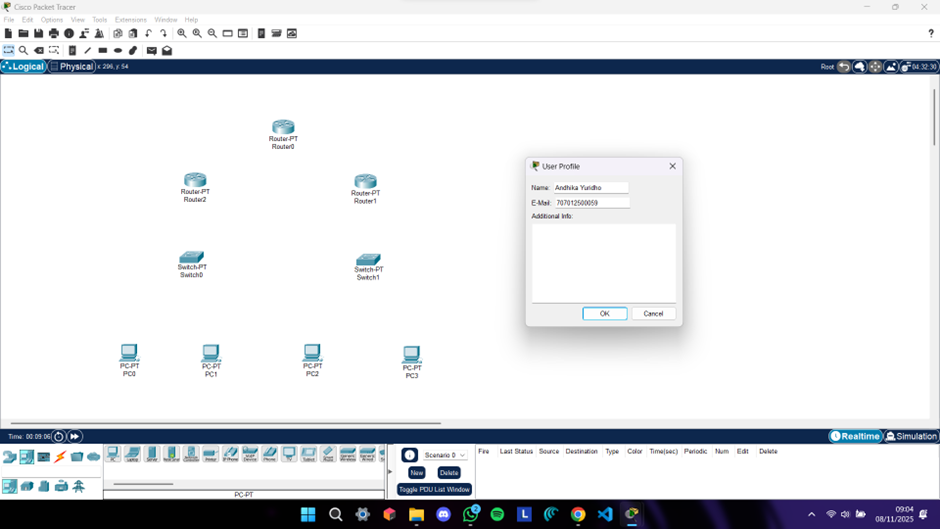Click OK in User Profile dialog

point(604,313)
